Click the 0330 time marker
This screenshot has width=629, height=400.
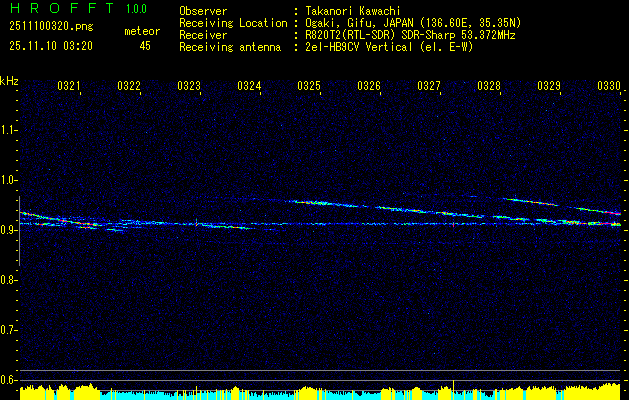pyautogui.click(x=609, y=85)
